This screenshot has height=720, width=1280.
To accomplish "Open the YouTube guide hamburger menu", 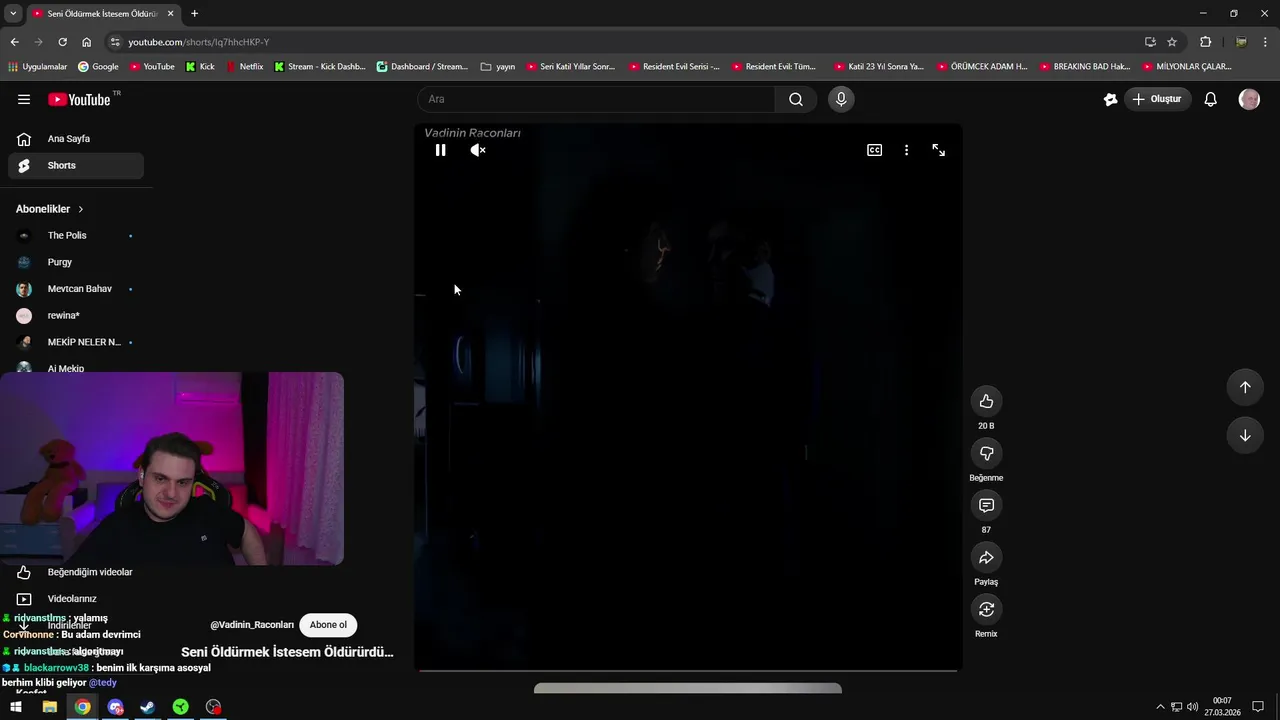I will click(24, 99).
